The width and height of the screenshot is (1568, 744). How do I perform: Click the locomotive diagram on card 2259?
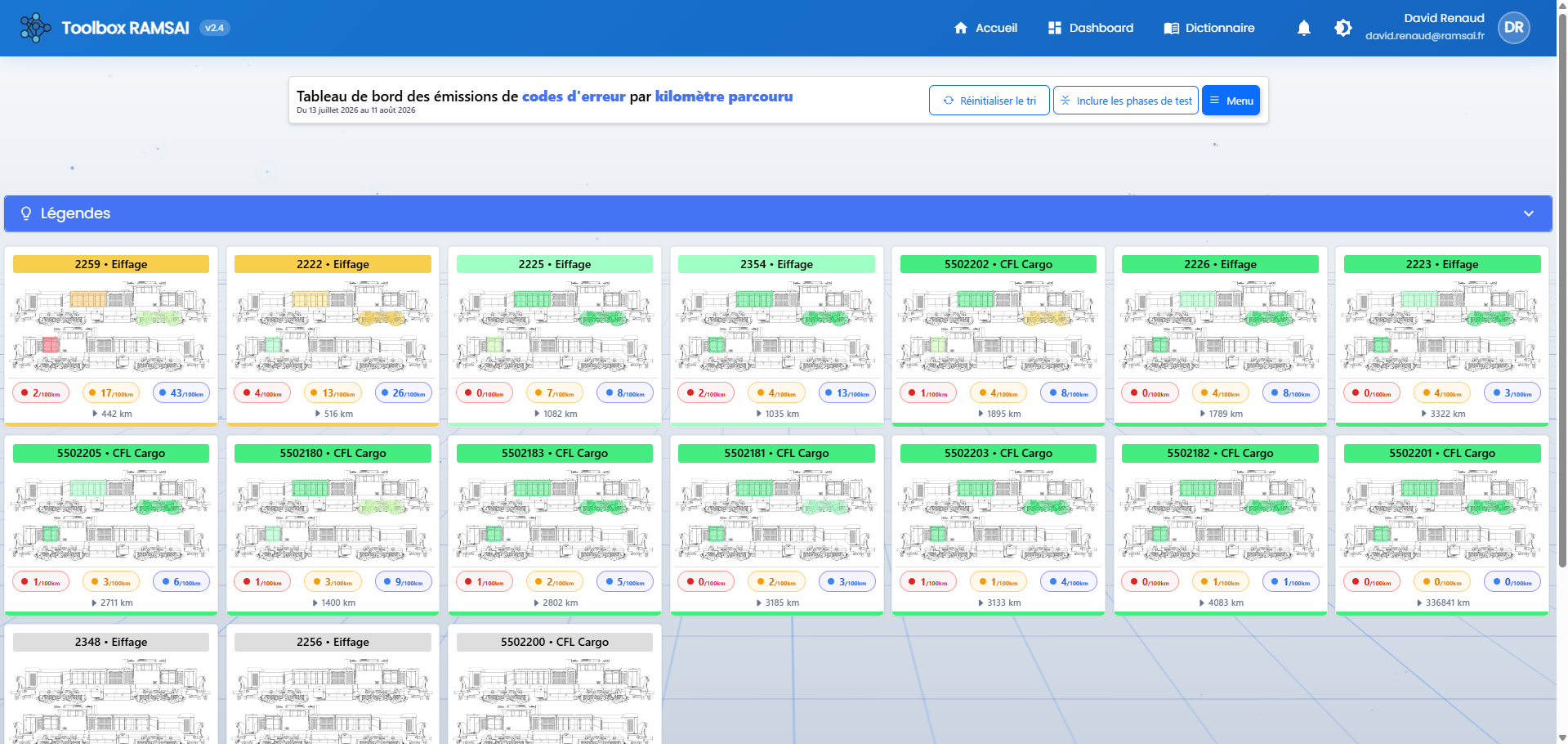(111, 325)
